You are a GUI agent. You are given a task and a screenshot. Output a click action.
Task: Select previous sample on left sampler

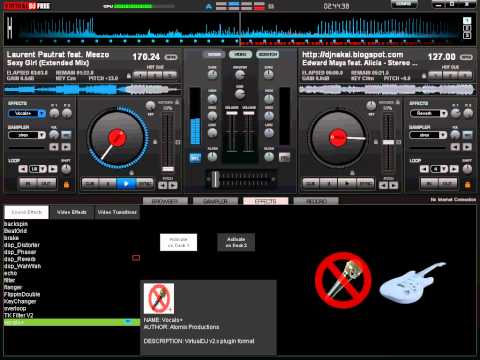click(54, 147)
